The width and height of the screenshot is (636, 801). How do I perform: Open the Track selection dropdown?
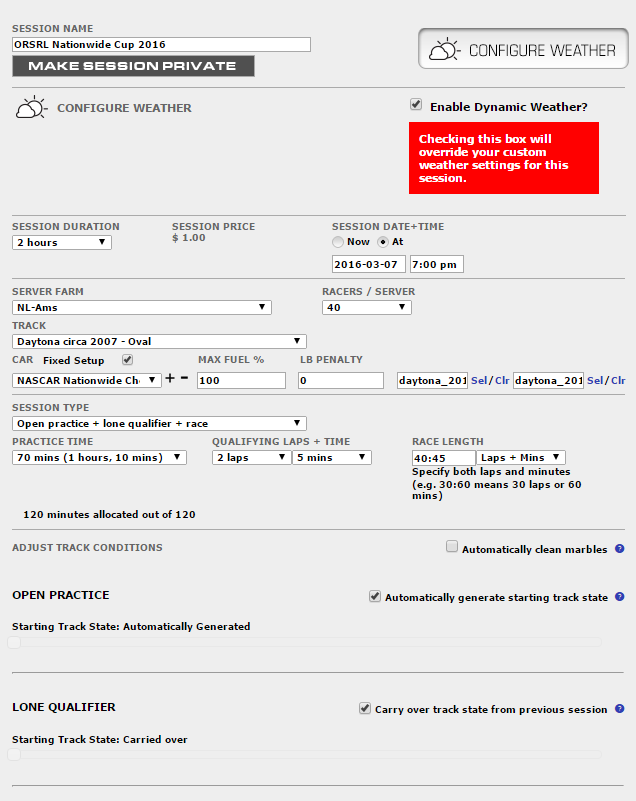[159, 341]
